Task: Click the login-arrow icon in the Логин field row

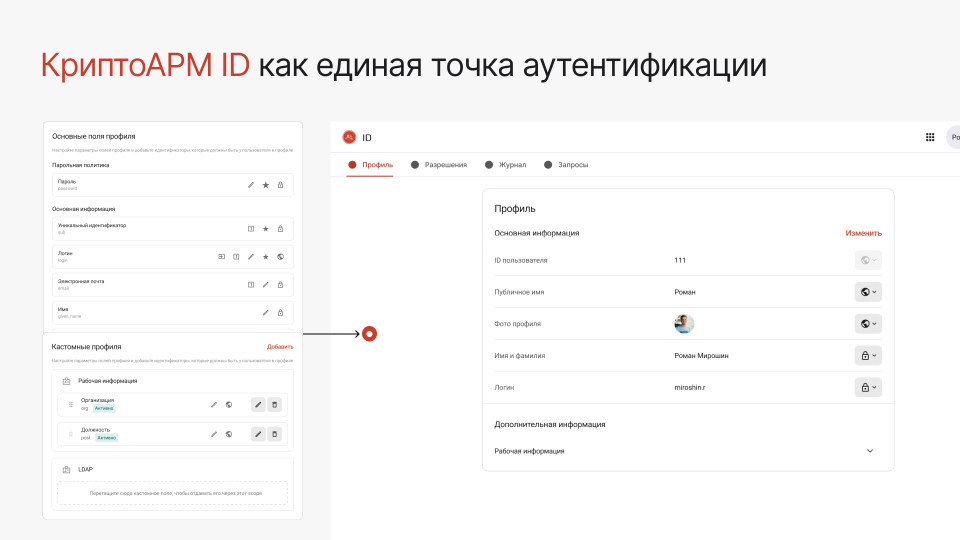Action: pyautogui.click(x=222, y=257)
